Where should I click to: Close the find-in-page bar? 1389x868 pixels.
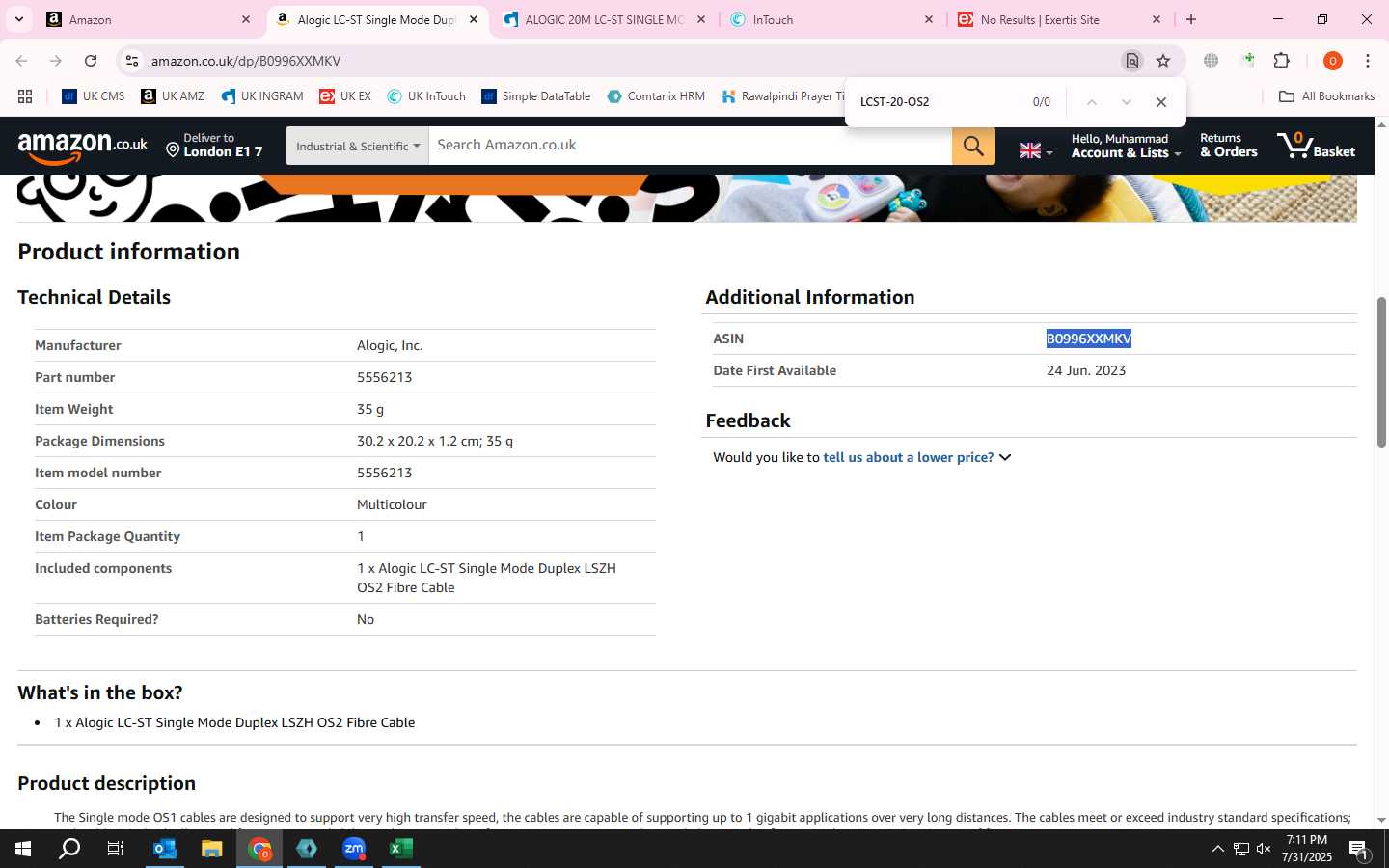(x=1161, y=102)
